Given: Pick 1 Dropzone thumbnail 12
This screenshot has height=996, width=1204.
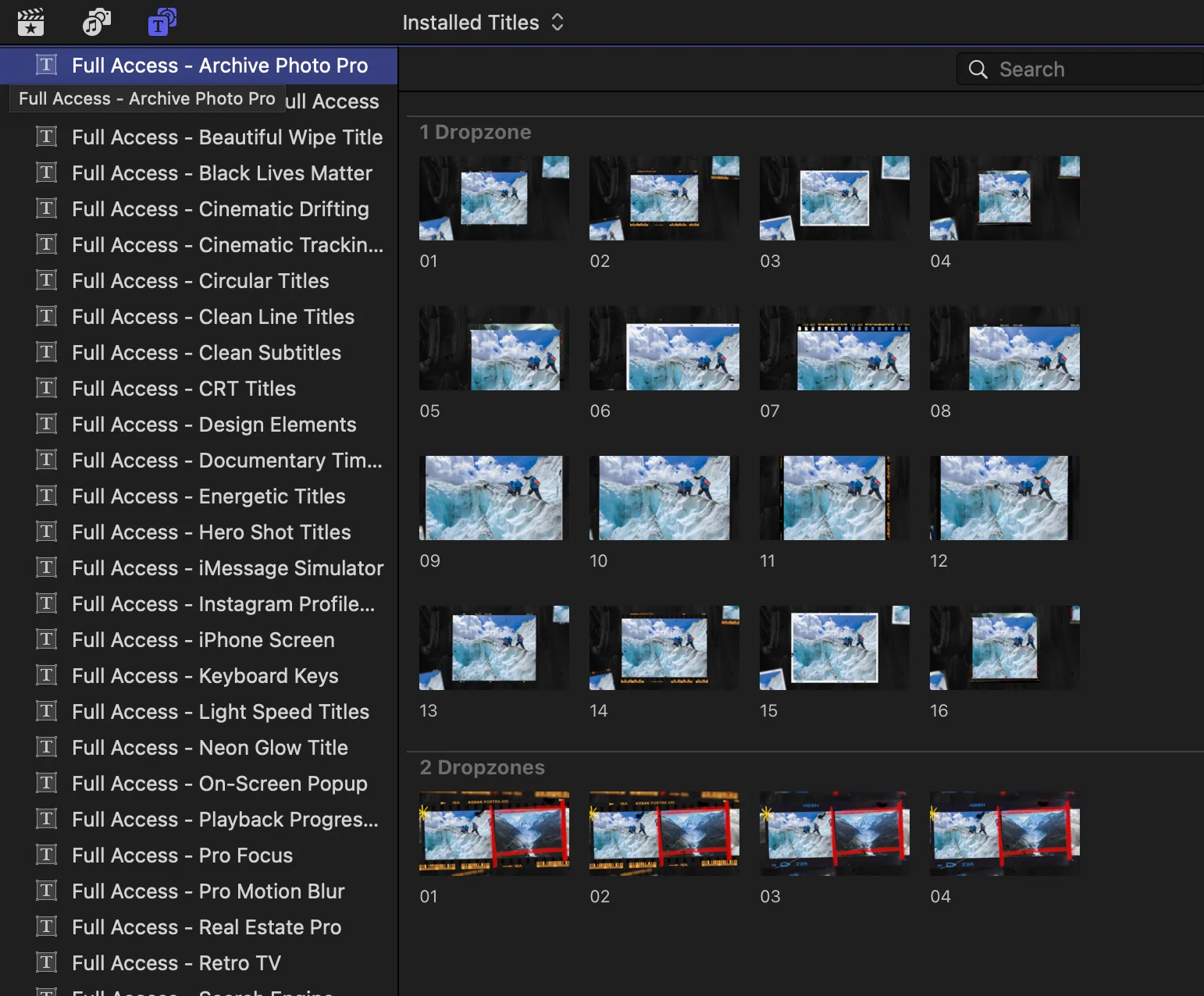Looking at the screenshot, I should (x=1005, y=498).
